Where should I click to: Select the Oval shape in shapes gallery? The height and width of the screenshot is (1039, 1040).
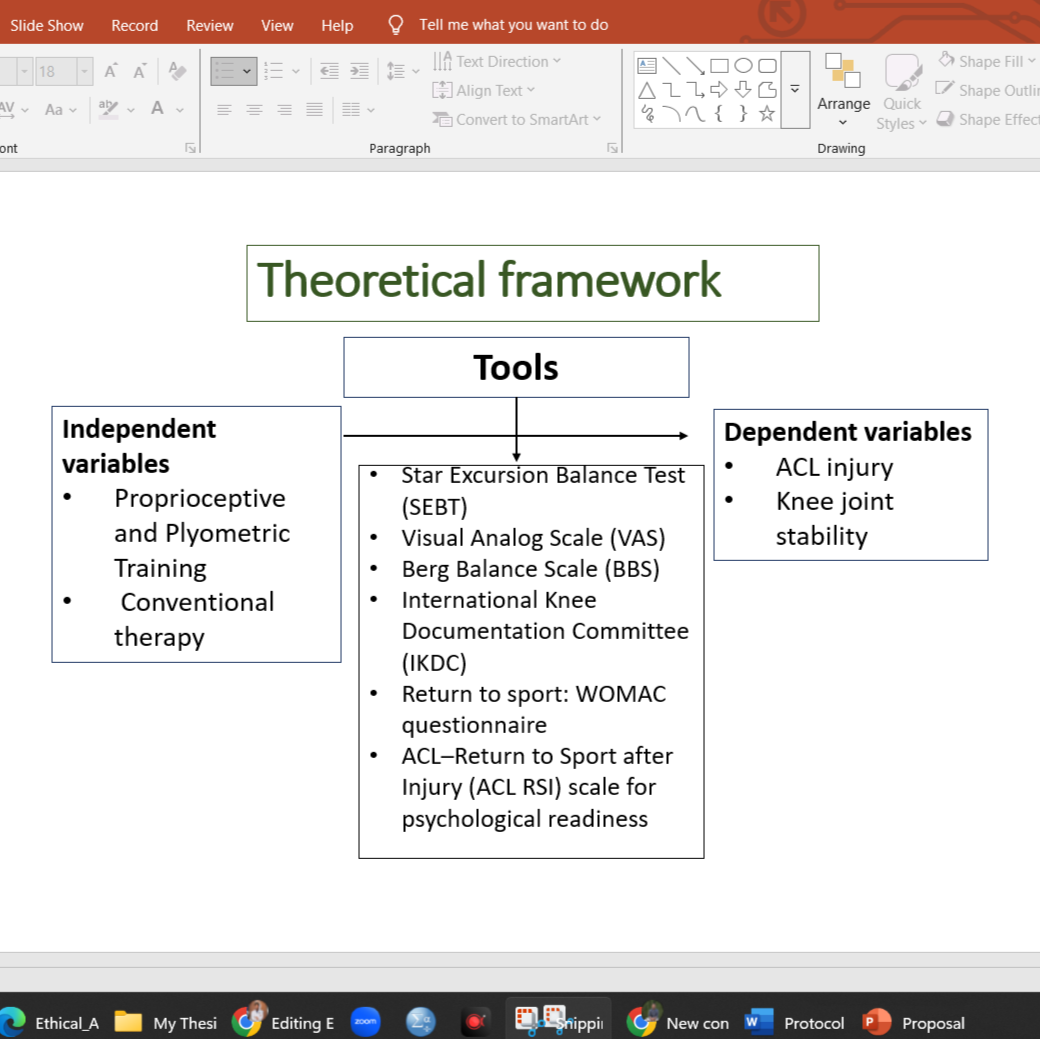click(743, 66)
